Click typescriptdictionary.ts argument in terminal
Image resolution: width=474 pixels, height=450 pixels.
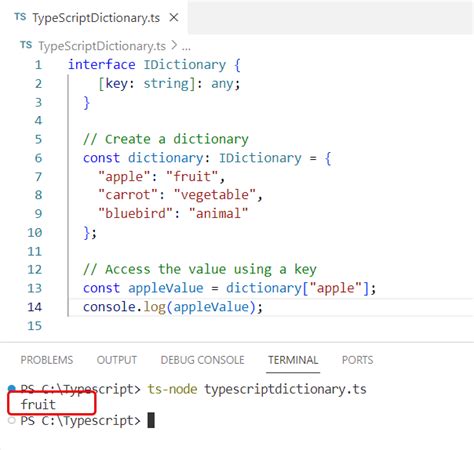click(x=285, y=389)
